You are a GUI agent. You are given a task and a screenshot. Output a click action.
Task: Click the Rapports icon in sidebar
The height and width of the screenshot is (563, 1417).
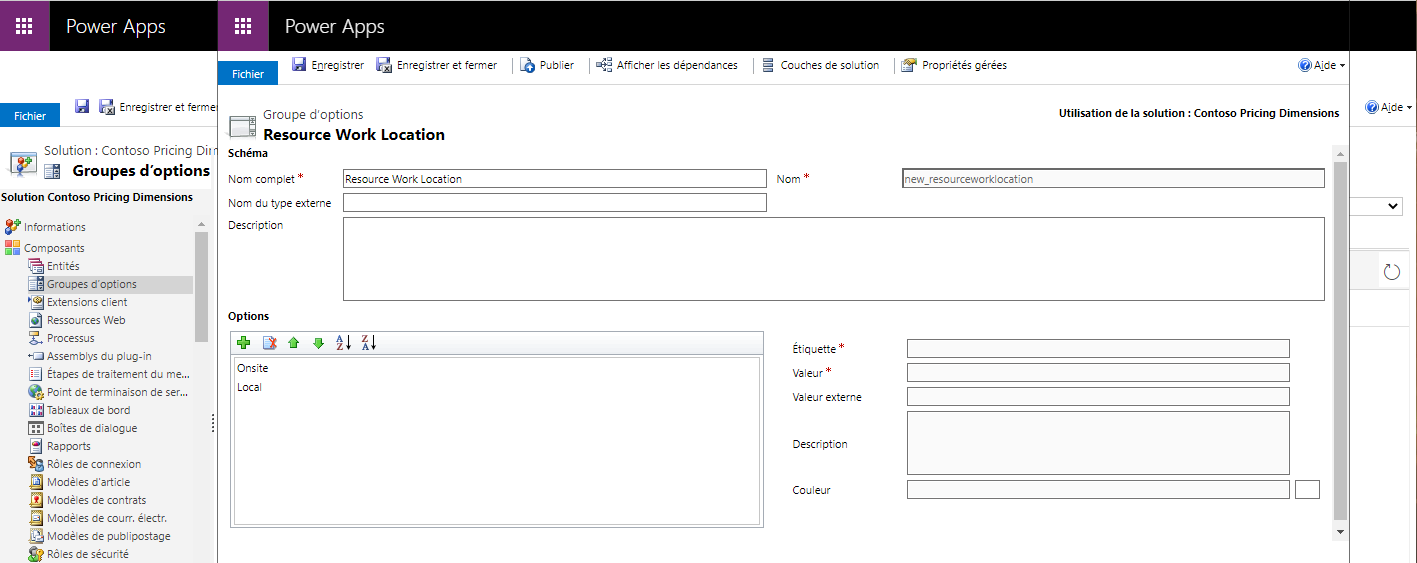coord(36,446)
